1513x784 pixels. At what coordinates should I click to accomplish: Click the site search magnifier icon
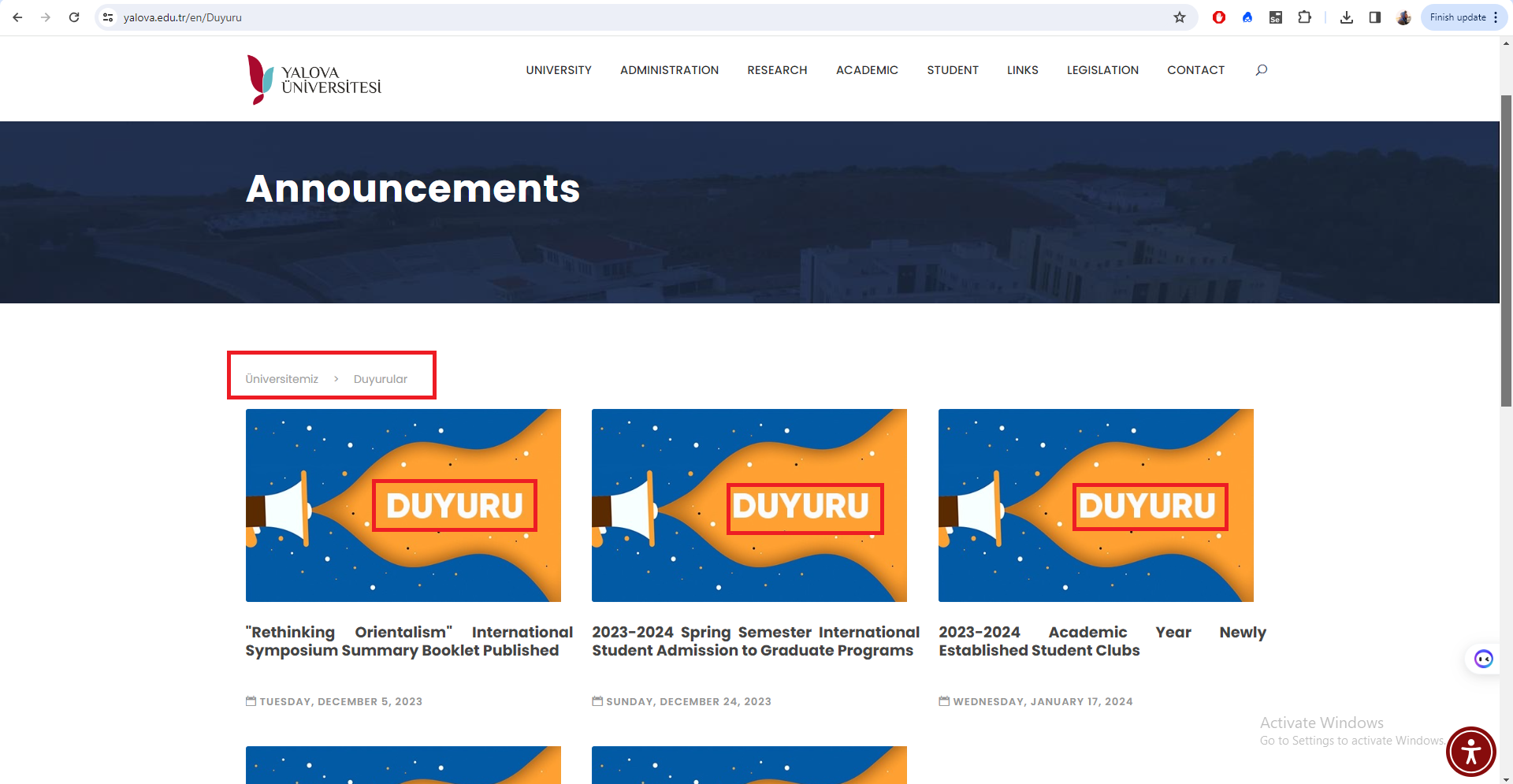pyautogui.click(x=1262, y=70)
